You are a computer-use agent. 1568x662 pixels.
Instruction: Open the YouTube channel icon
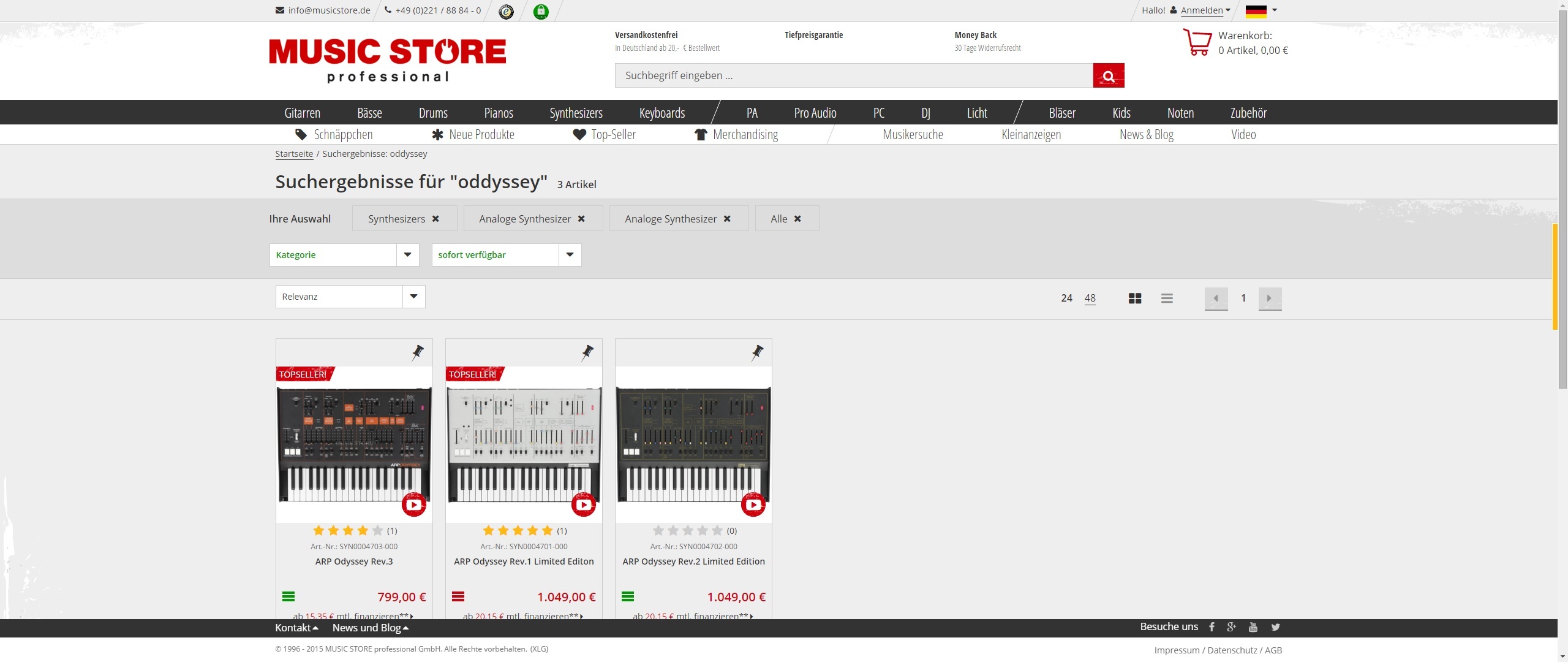1253,627
